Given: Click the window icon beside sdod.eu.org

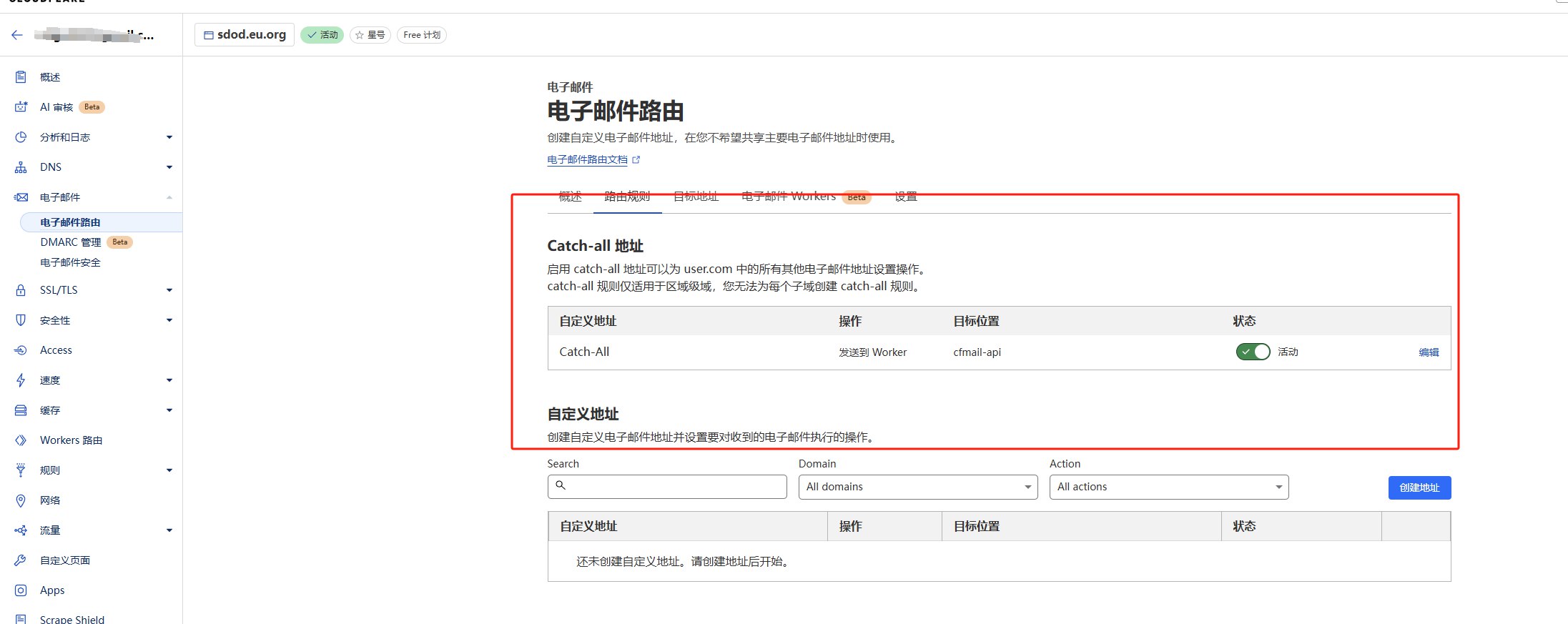Looking at the screenshot, I should point(209,34).
